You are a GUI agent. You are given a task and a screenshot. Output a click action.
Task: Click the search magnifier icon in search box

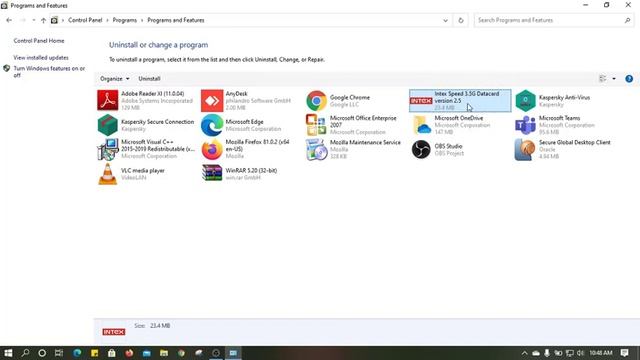(627, 20)
